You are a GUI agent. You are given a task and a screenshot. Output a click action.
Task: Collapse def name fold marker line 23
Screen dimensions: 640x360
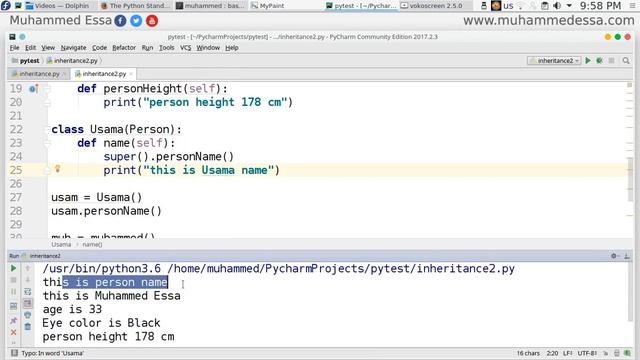47,143
